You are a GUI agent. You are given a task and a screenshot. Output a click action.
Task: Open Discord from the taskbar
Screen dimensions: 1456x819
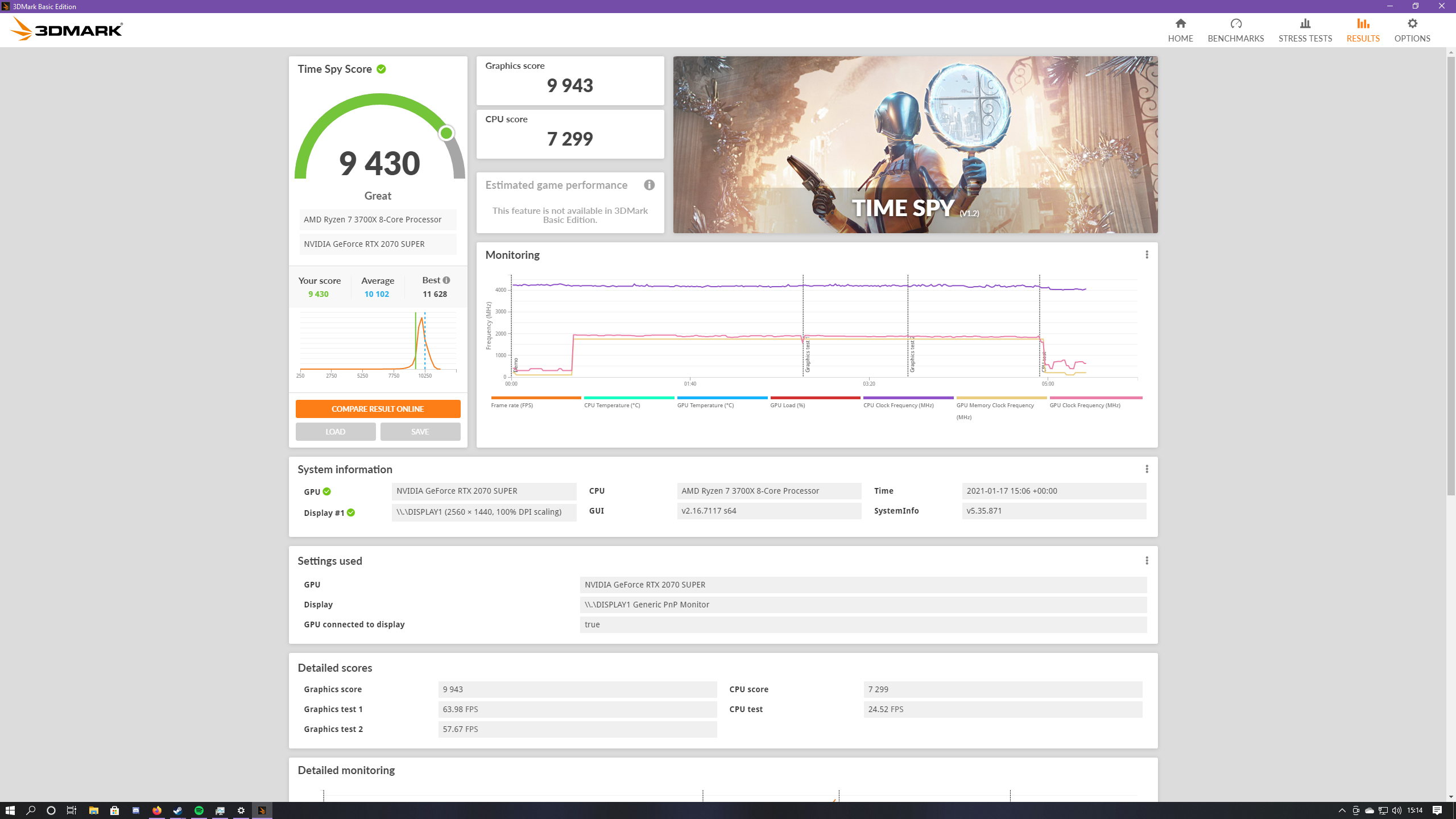coord(136,810)
